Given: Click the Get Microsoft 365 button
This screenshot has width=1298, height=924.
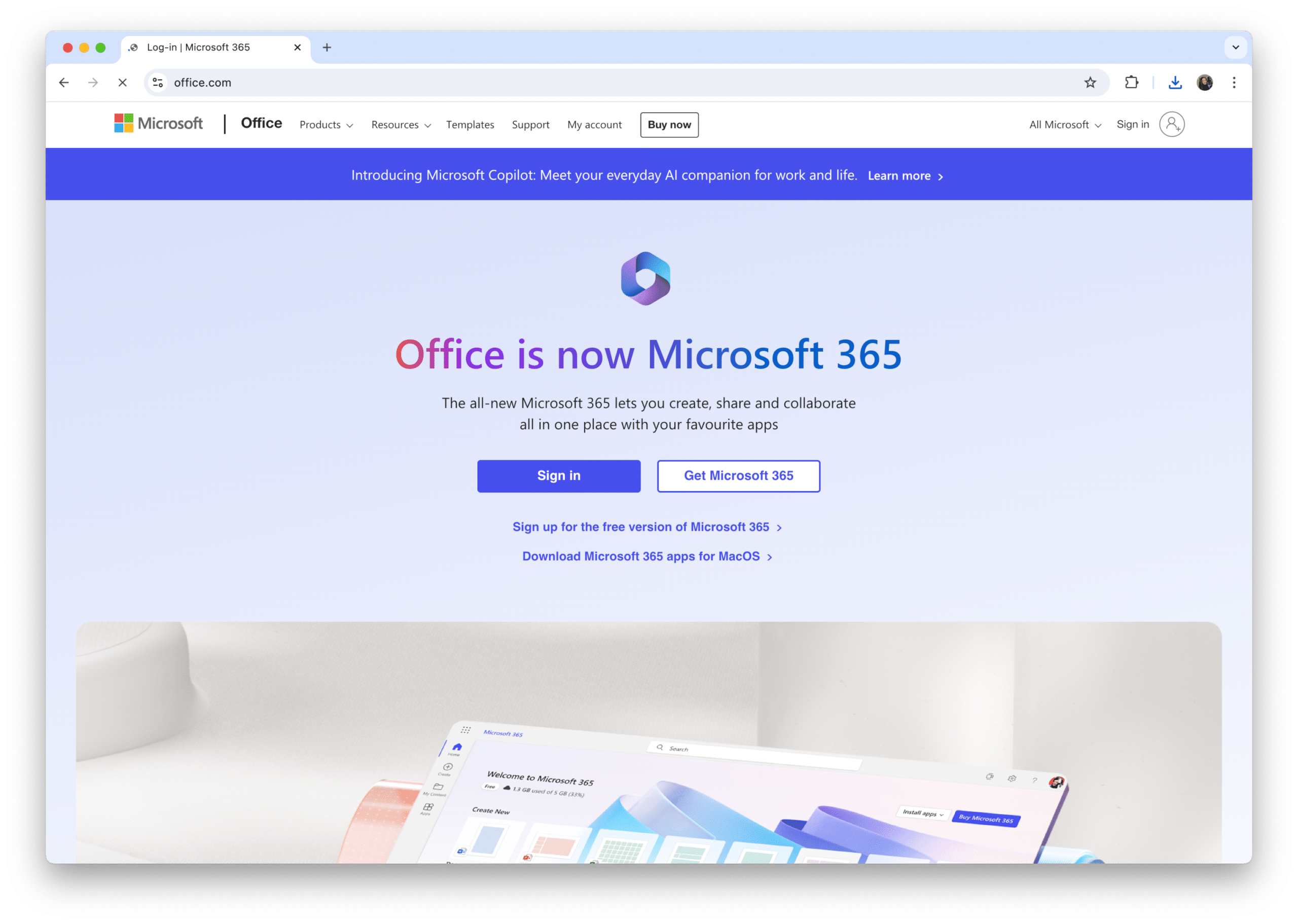Looking at the screenshot, I should point(739,475).
